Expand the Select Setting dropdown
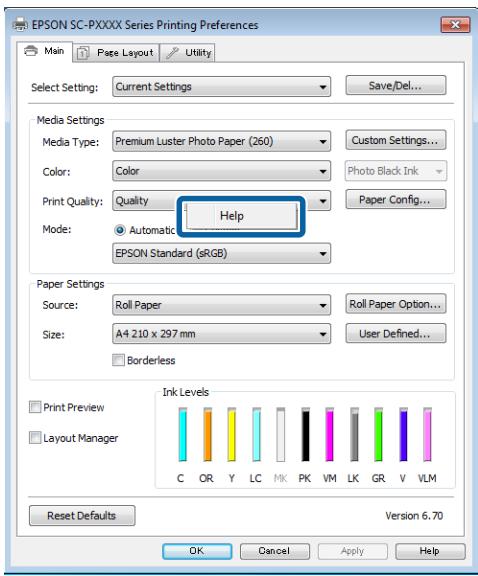 tap(222, 87)
